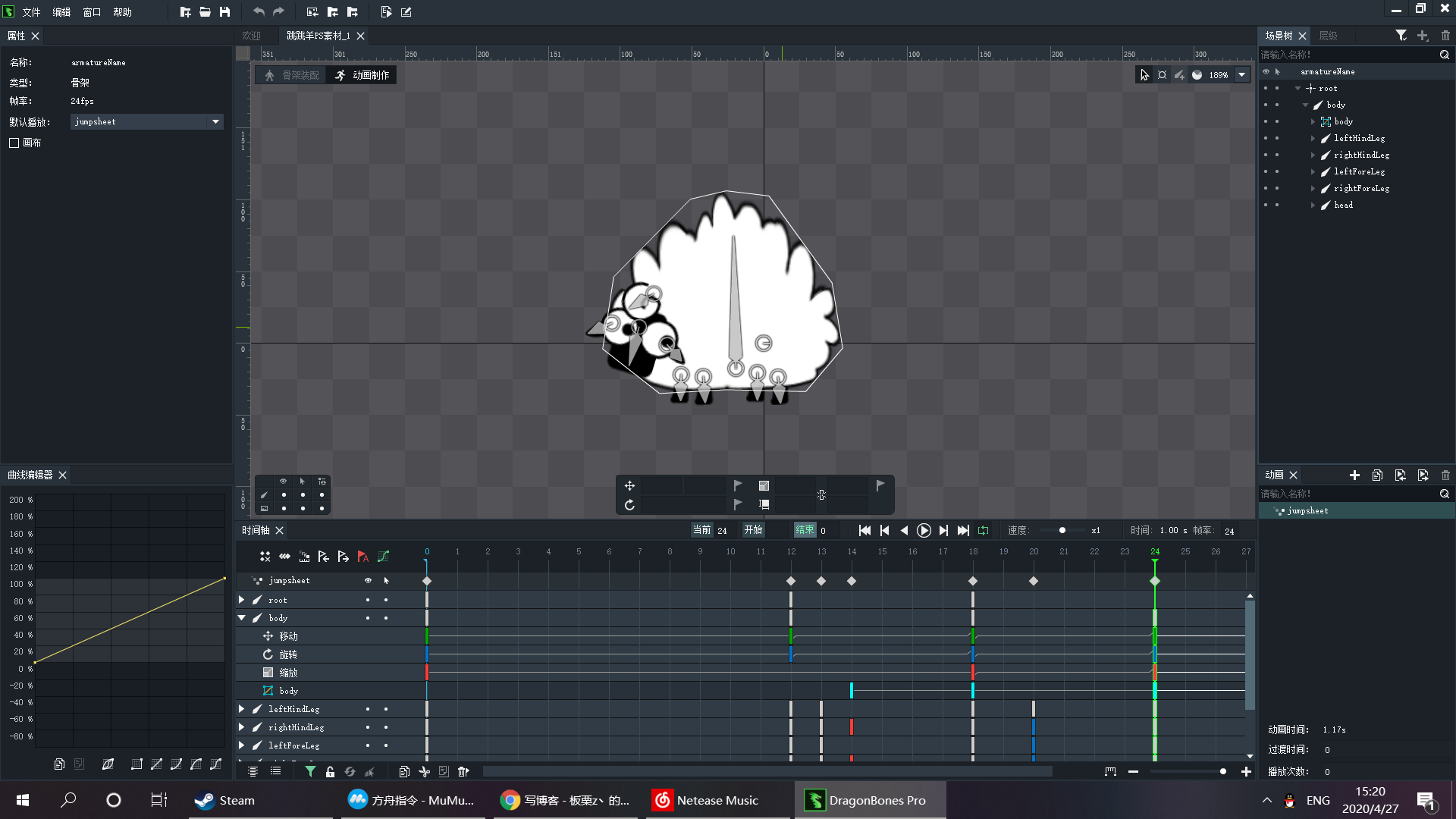Toggle visibility eye of jumpsheet timeline
The height and width of the screenshot is (819, 1456).
tap(368, 581)
